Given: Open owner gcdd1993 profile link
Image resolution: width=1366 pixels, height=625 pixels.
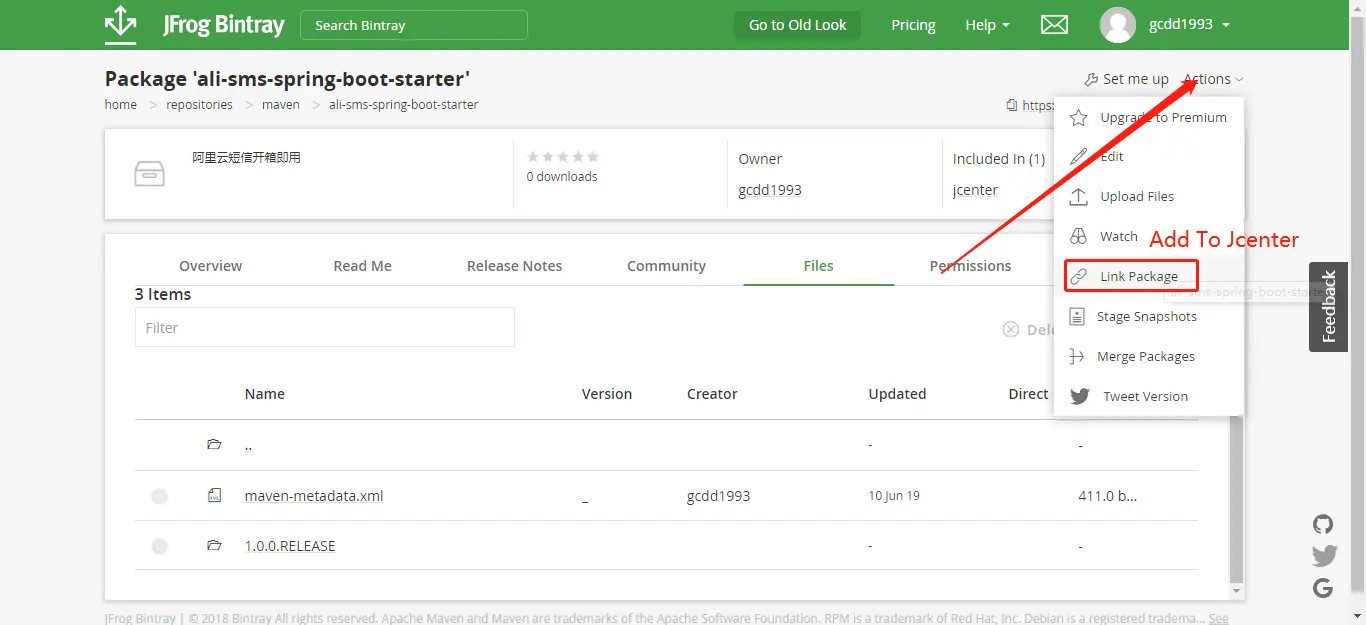Looking at the screenshot, I should [770, 190].
